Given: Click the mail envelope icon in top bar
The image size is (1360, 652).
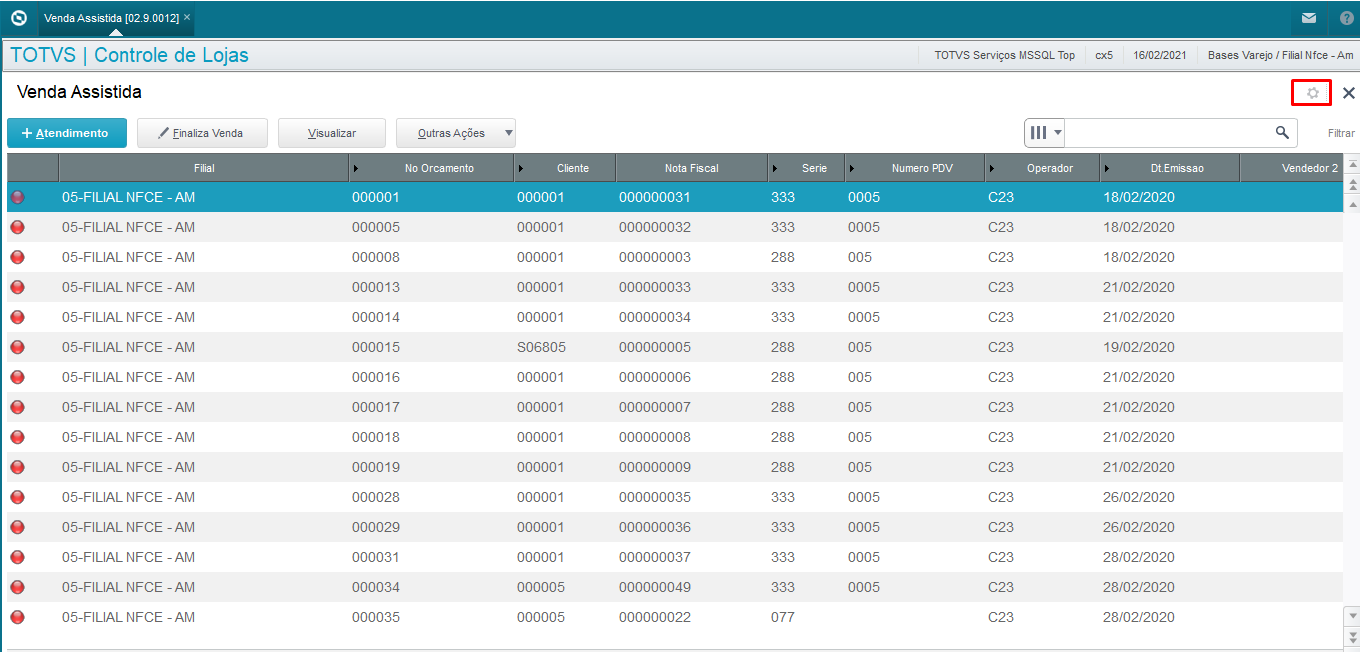Looking at the screenshot, I should 1309,18.
